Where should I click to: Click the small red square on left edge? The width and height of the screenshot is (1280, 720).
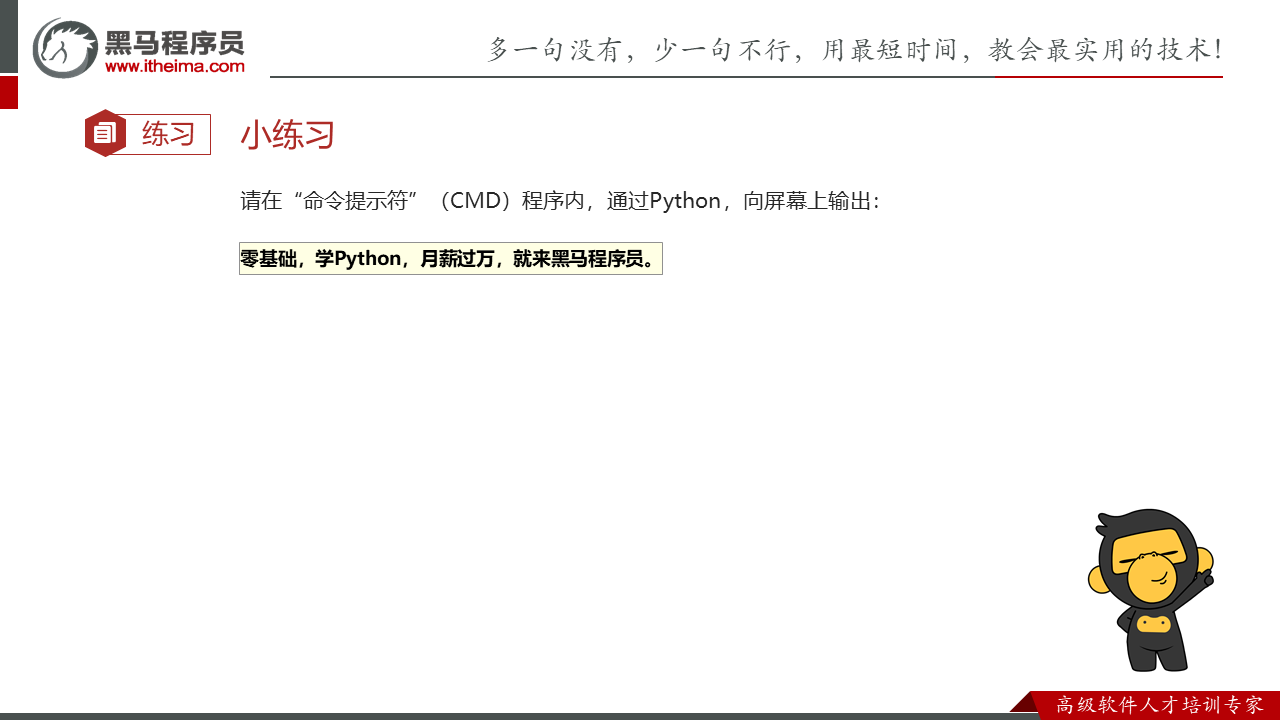pos(8,92)
